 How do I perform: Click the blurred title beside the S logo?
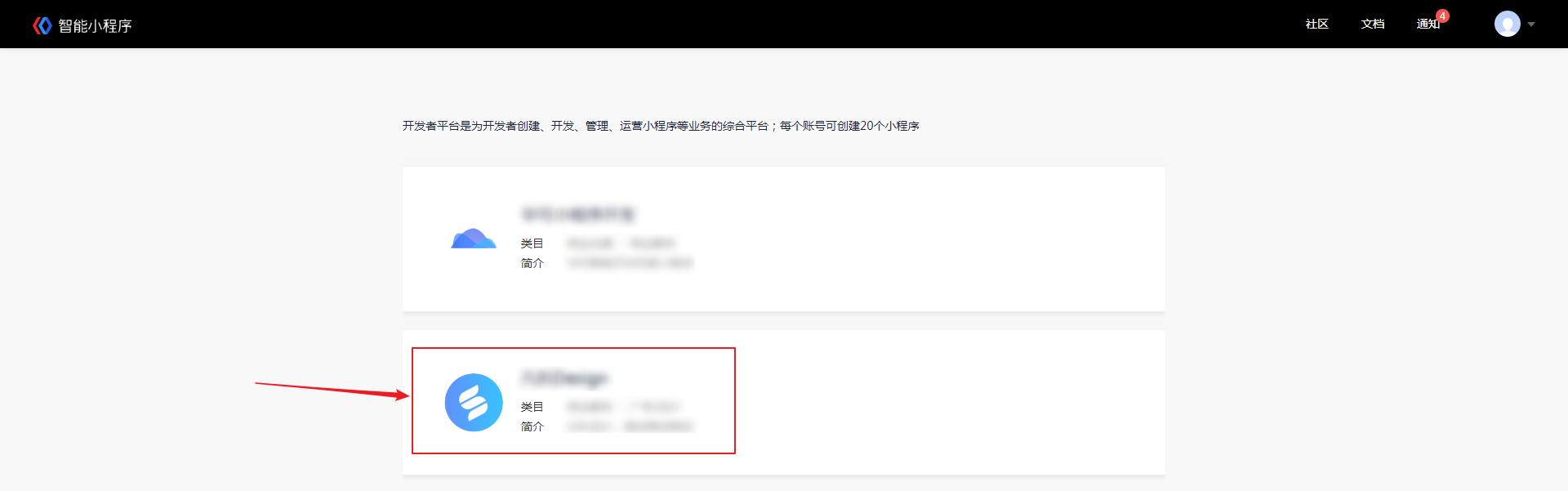pos(565,378)
